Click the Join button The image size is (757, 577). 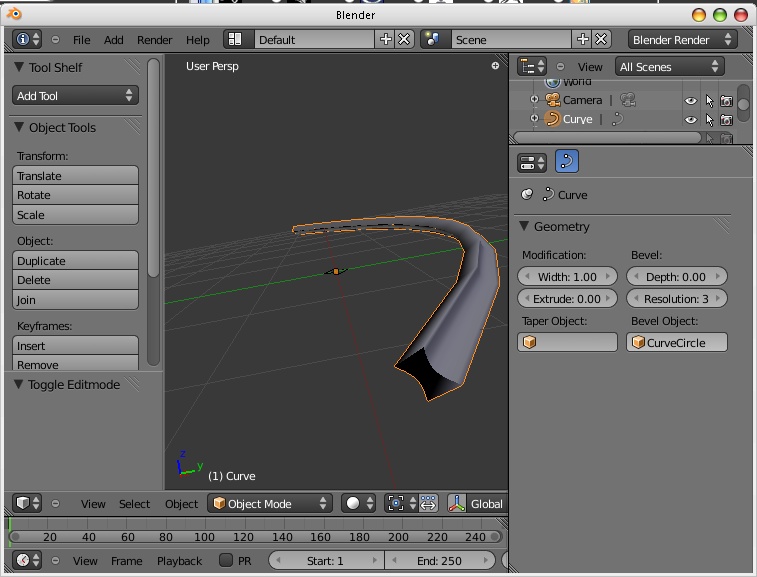[75, 299]
